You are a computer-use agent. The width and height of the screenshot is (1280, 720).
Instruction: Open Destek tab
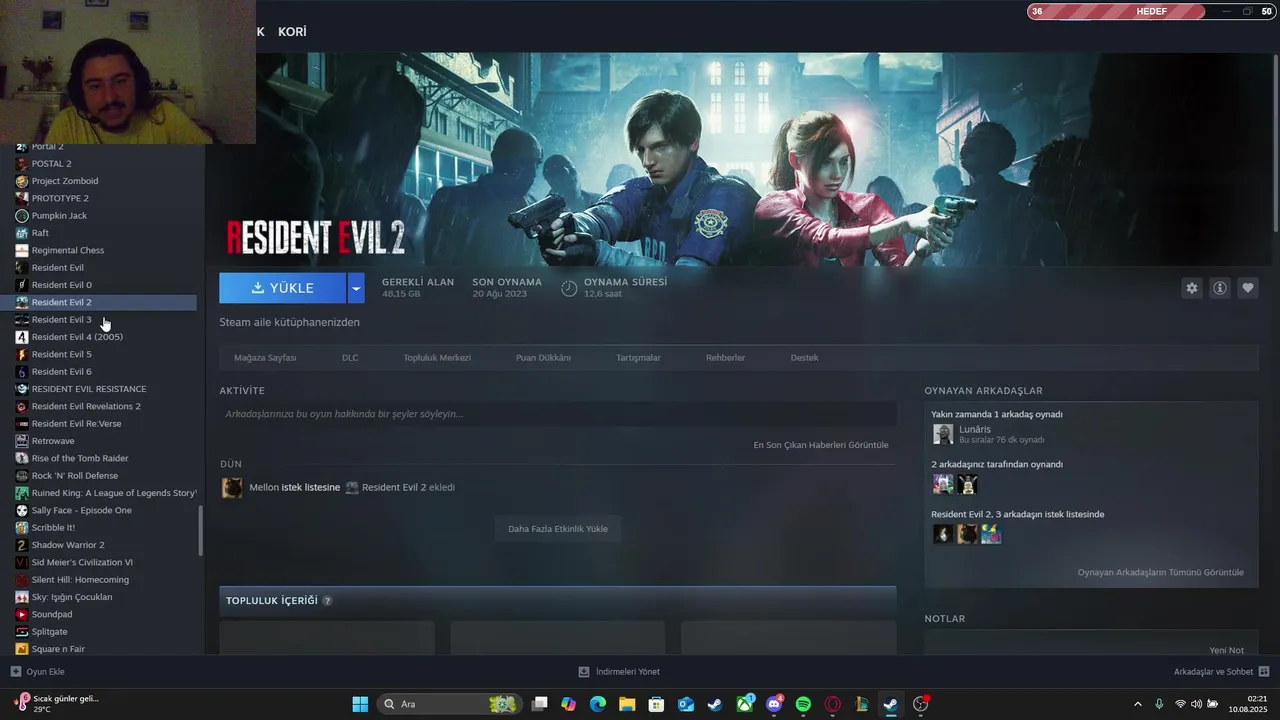pyautogui.click(x=804, y=358)
